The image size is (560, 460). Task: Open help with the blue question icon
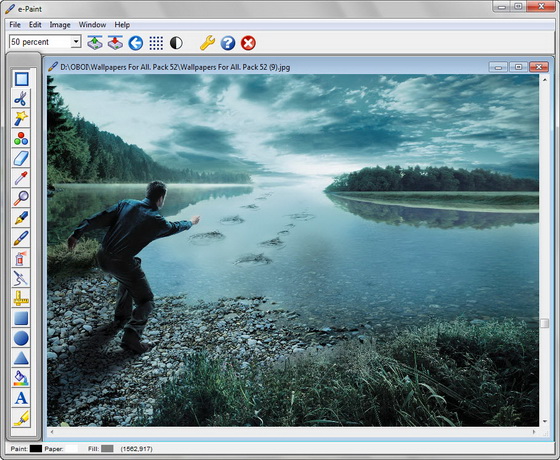tap(228, 43)
